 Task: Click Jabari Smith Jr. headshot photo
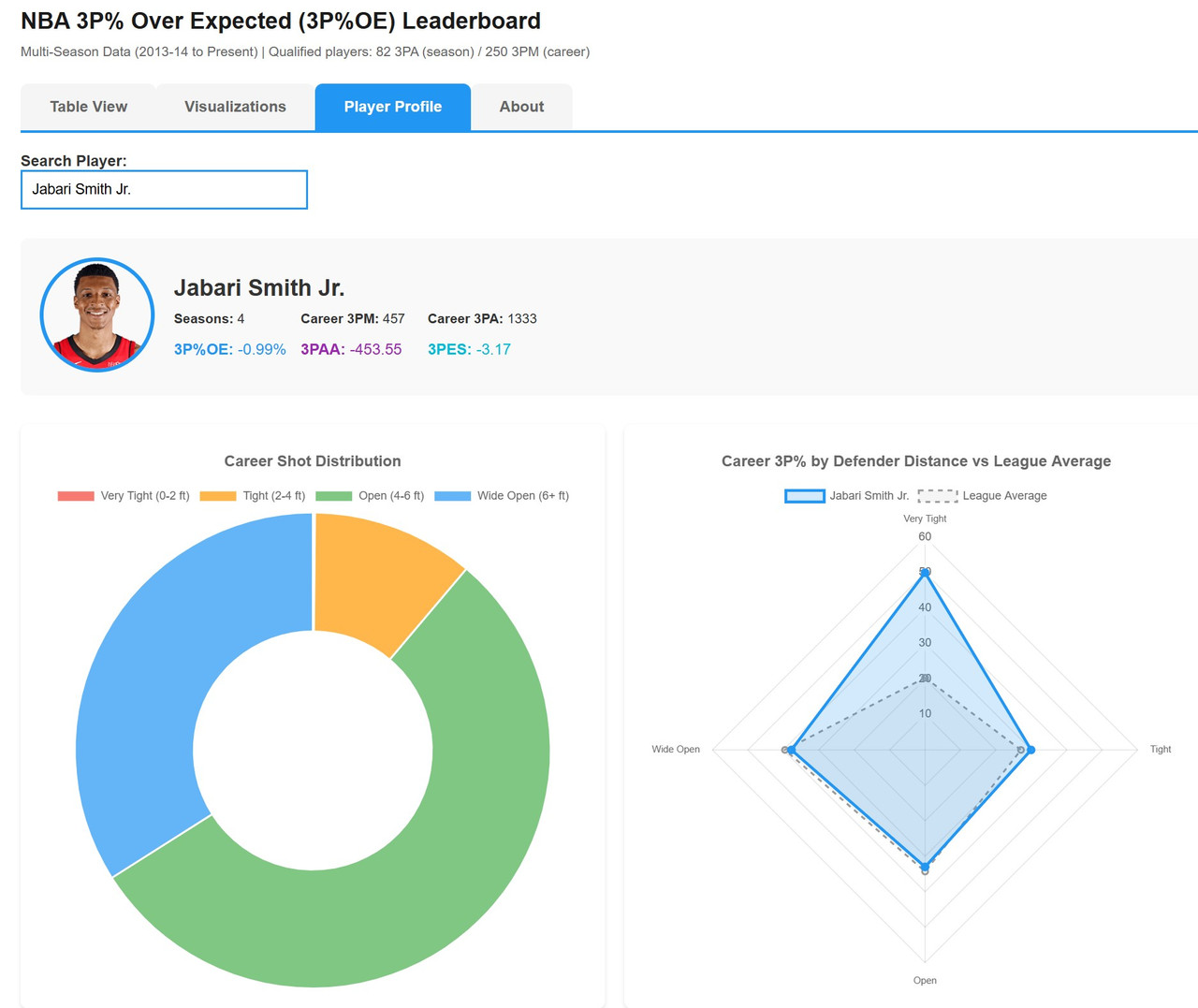[x=97, y=314]
